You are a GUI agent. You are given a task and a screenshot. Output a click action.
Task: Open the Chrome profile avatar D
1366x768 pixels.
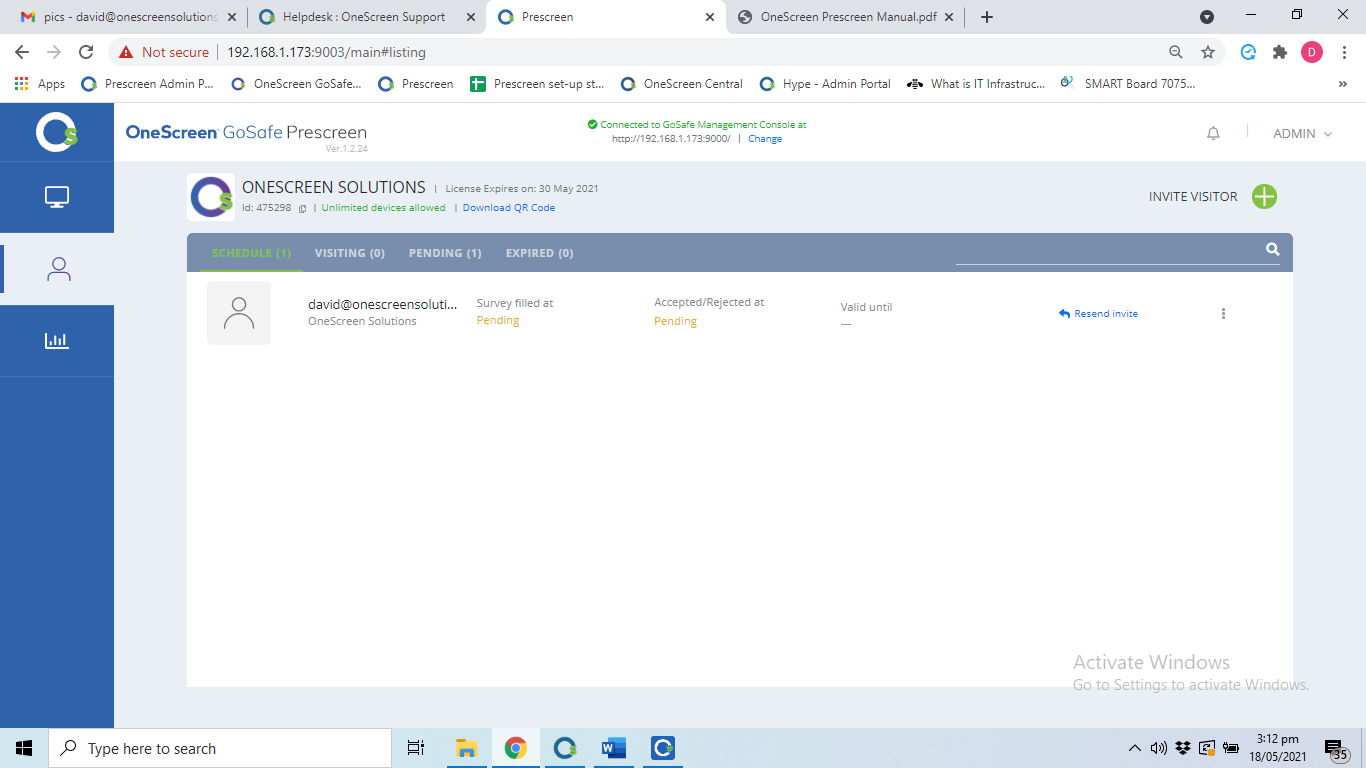click(x=1312, y=52)
